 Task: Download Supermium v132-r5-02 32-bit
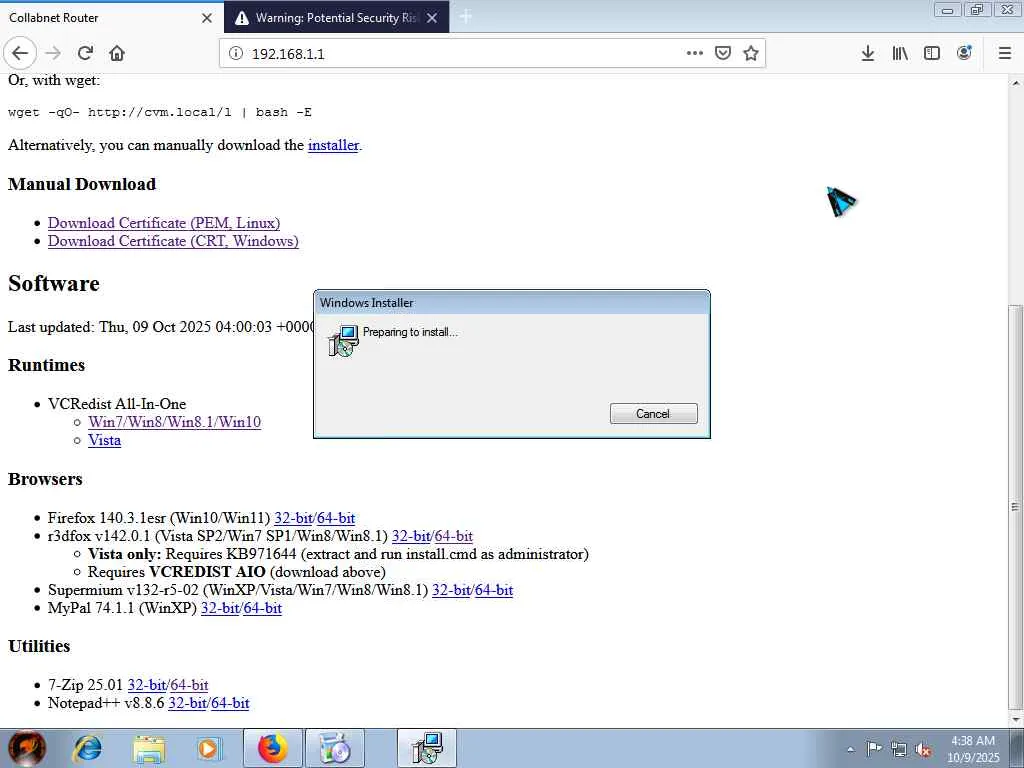tap(451, 590)
